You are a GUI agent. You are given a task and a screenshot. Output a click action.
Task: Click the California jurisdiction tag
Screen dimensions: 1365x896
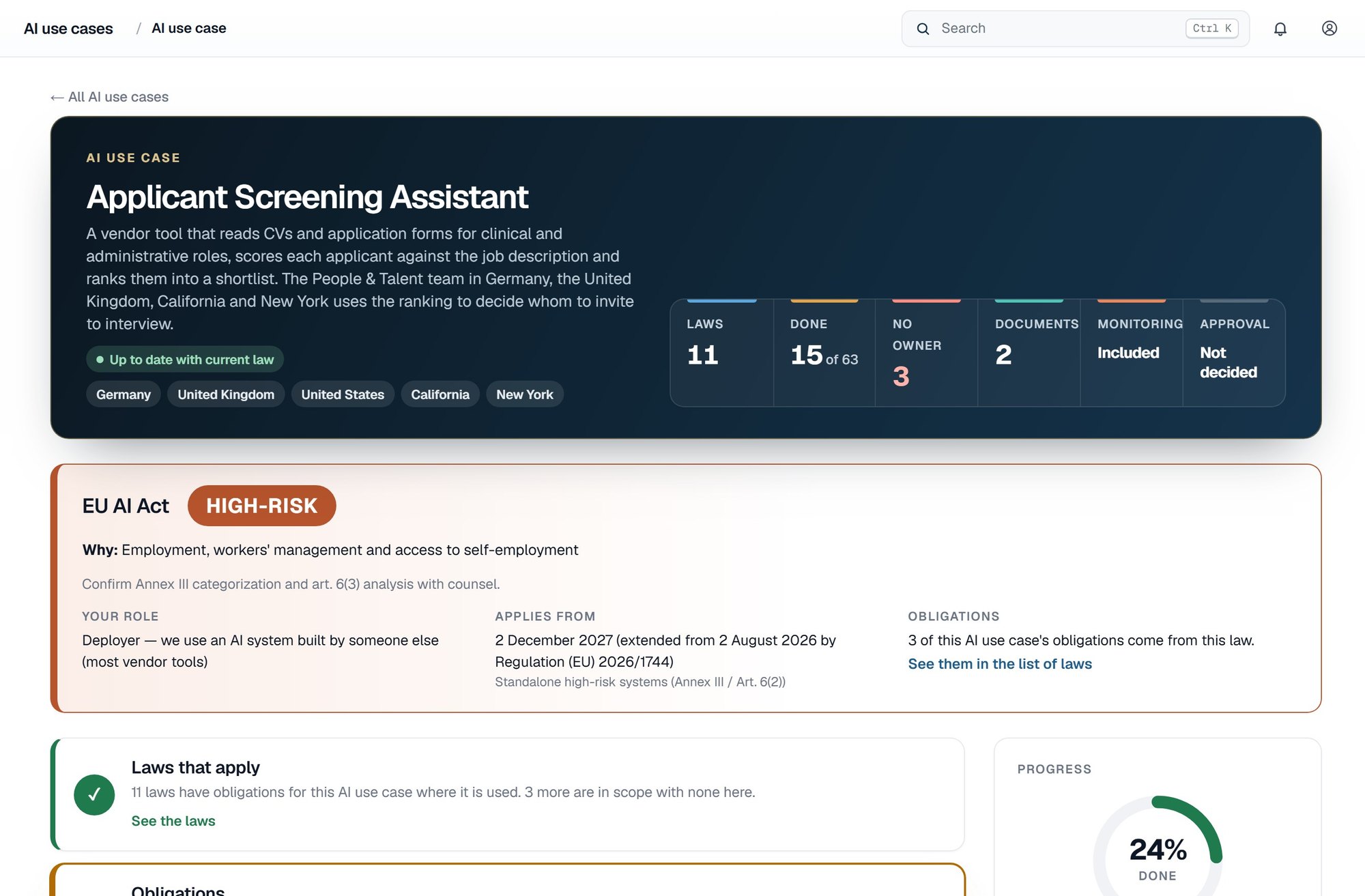(x=440, y=394)
